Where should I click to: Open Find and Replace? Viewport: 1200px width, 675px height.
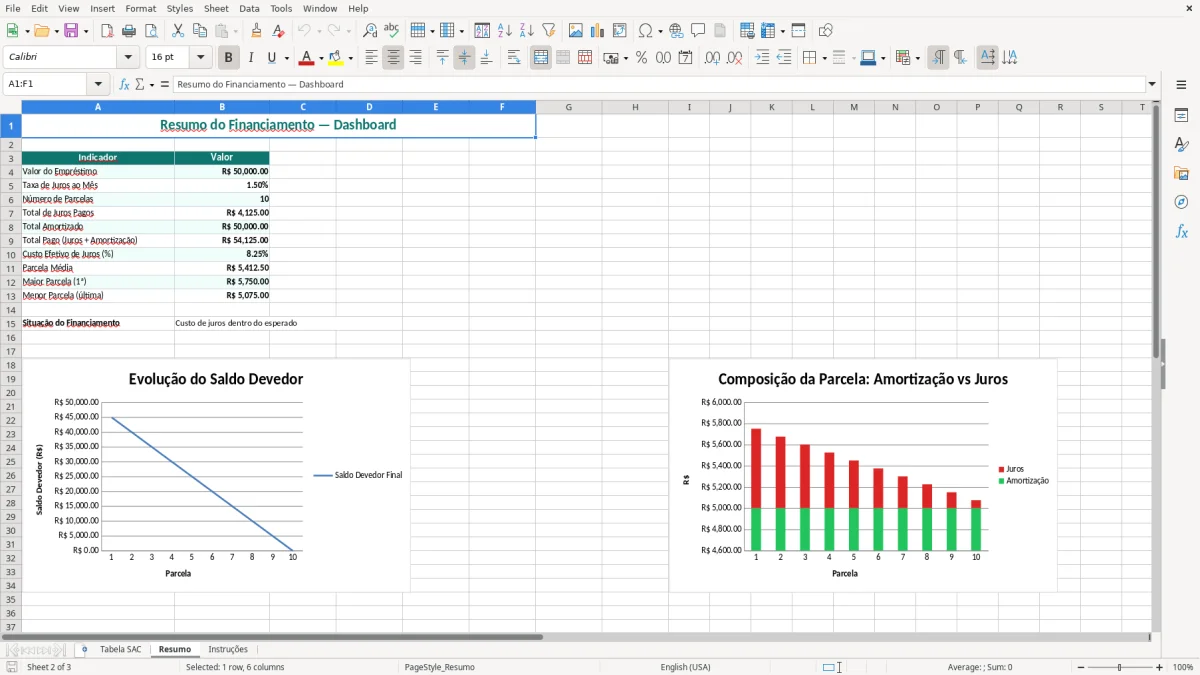click(x=370, y=31)
